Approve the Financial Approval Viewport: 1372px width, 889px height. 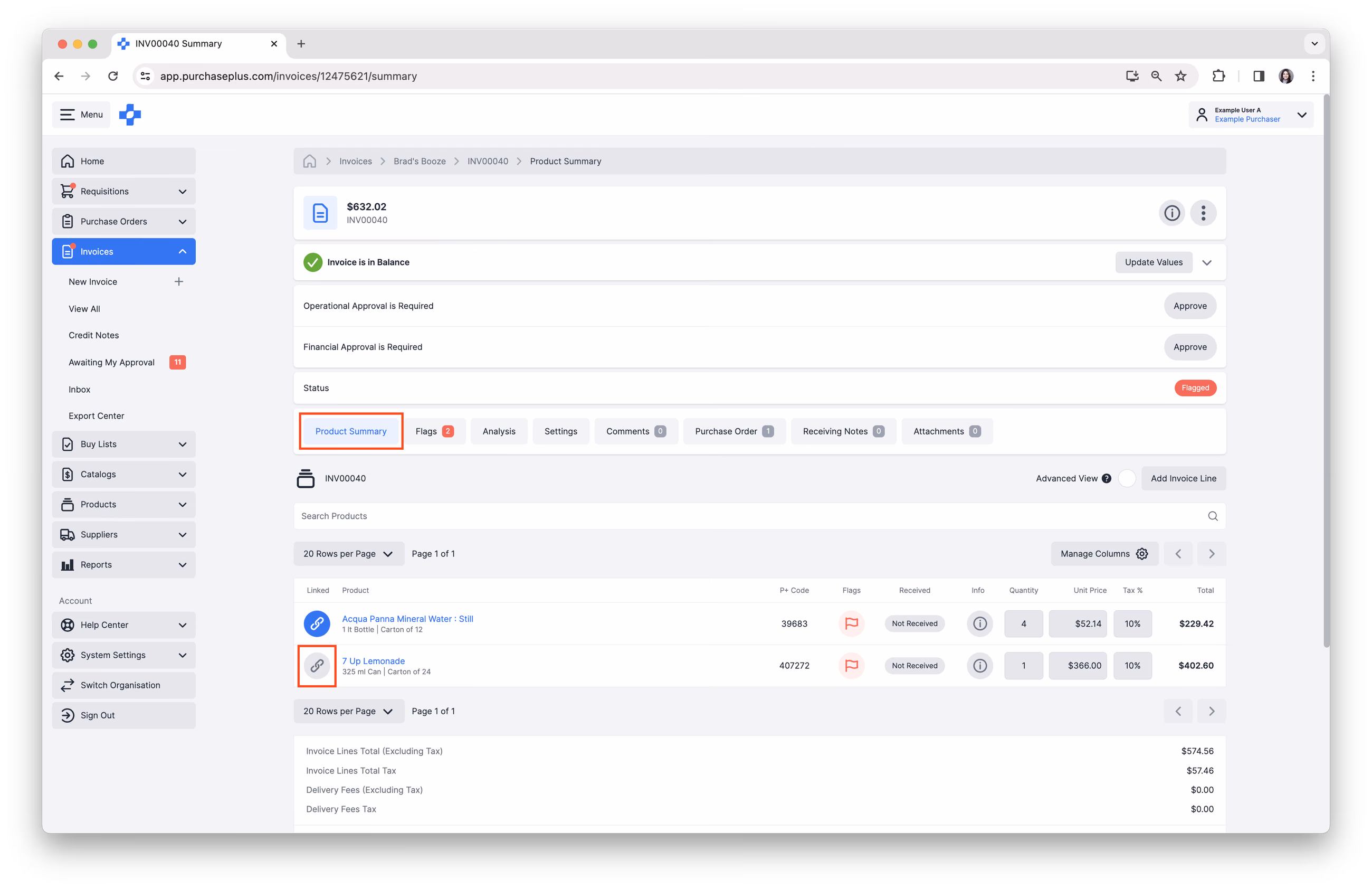[1189, 346]
